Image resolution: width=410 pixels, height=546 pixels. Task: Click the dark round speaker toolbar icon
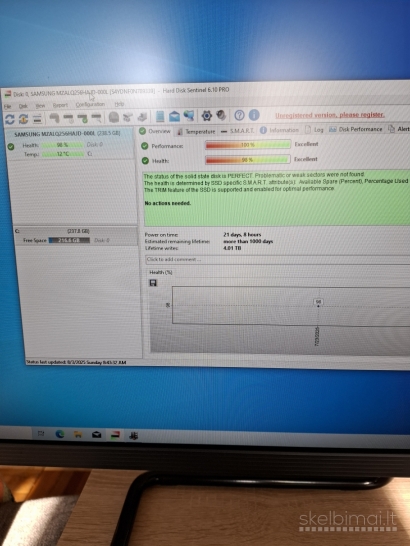[x=221, y=115]
